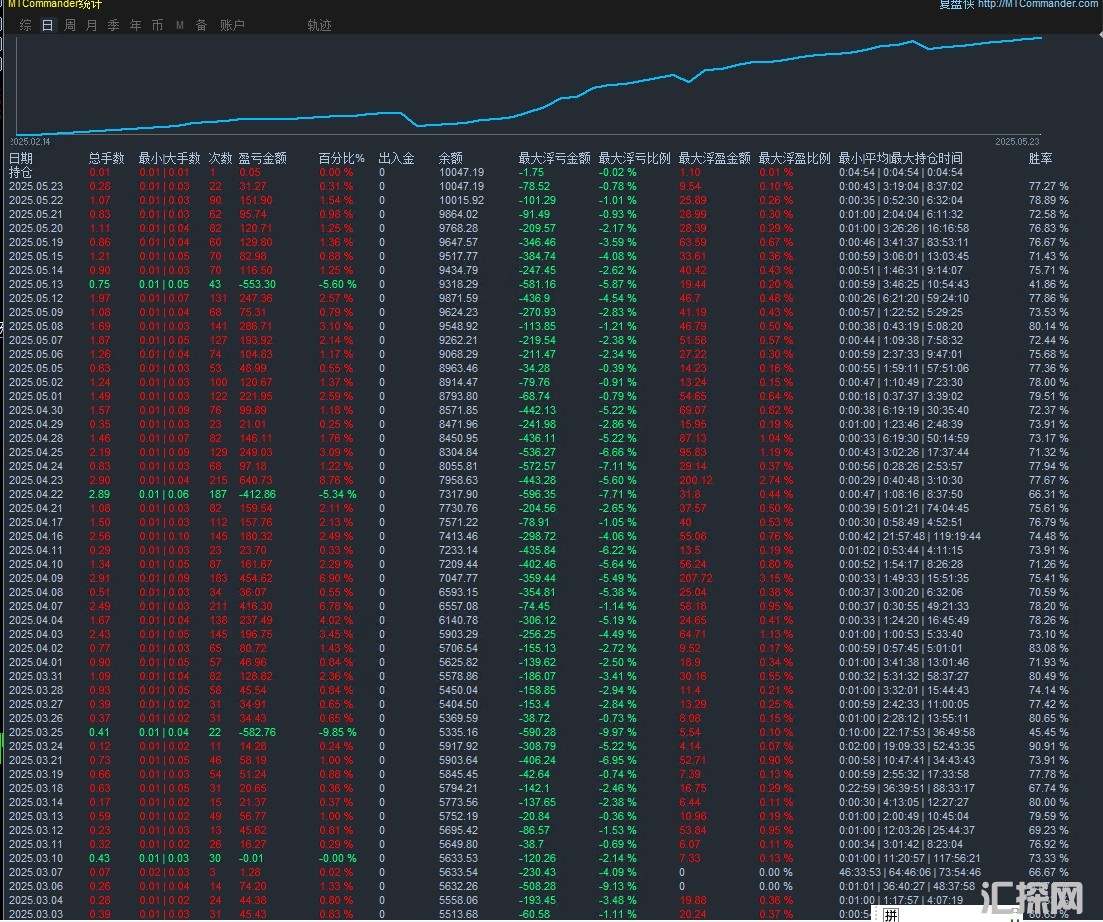Click the 胜率 win rate column header

coord(1040,158)
